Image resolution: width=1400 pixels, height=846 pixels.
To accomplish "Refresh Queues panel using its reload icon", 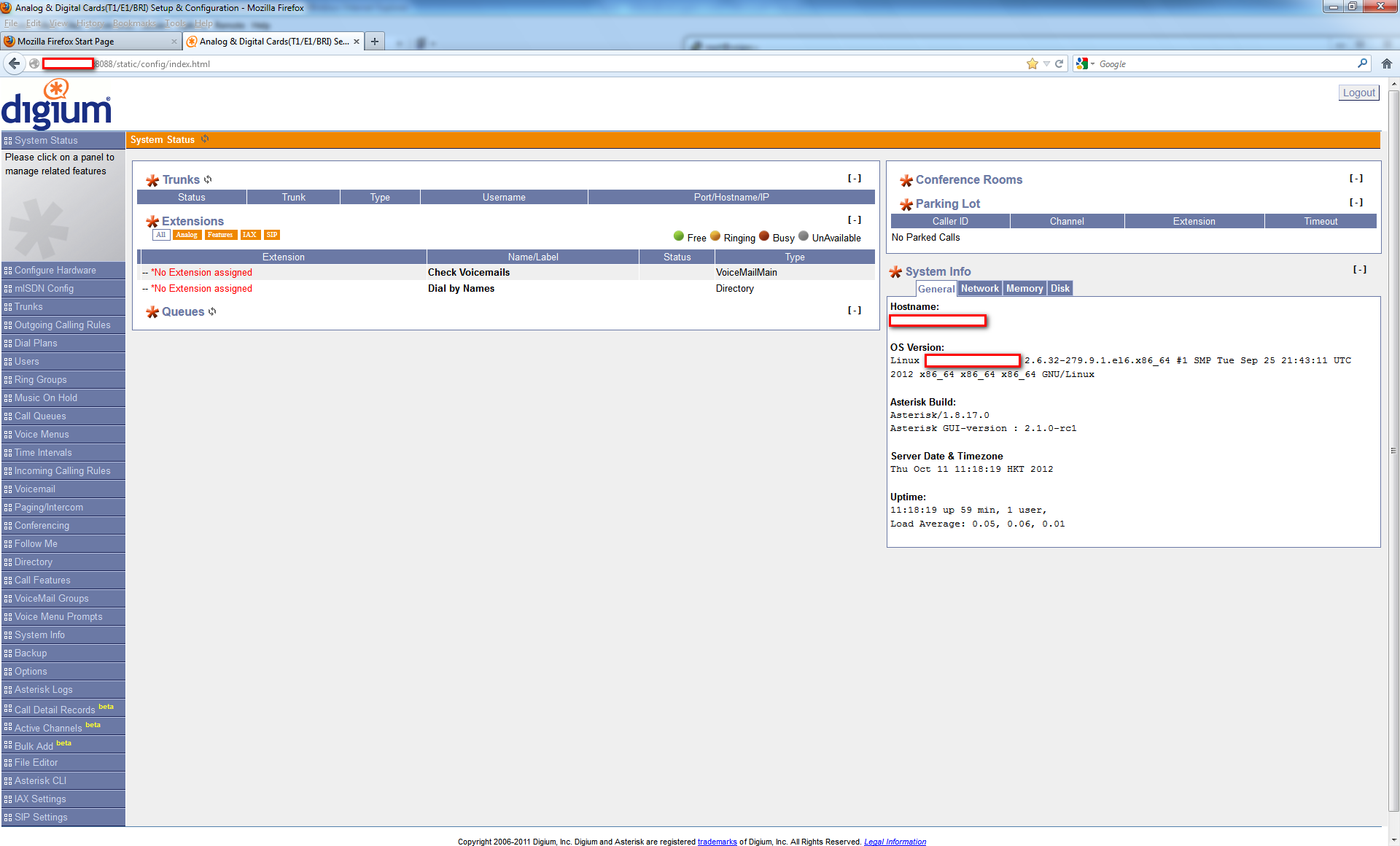I will (x=212, y=311).
